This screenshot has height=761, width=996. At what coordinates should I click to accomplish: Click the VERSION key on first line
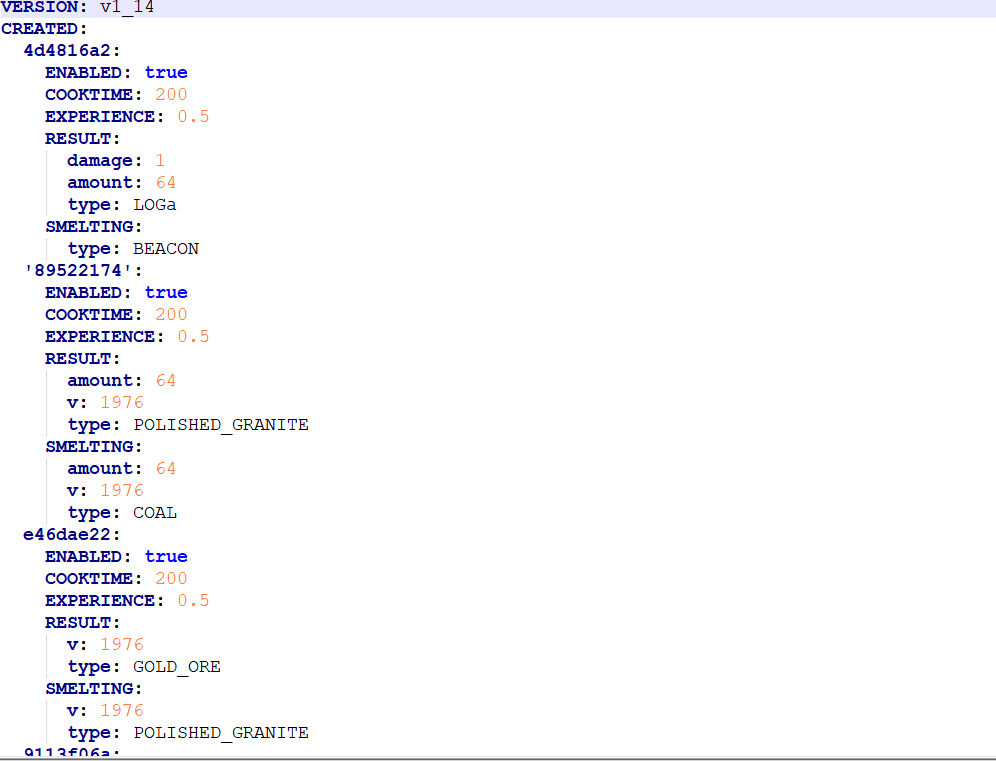click(40, 7)
